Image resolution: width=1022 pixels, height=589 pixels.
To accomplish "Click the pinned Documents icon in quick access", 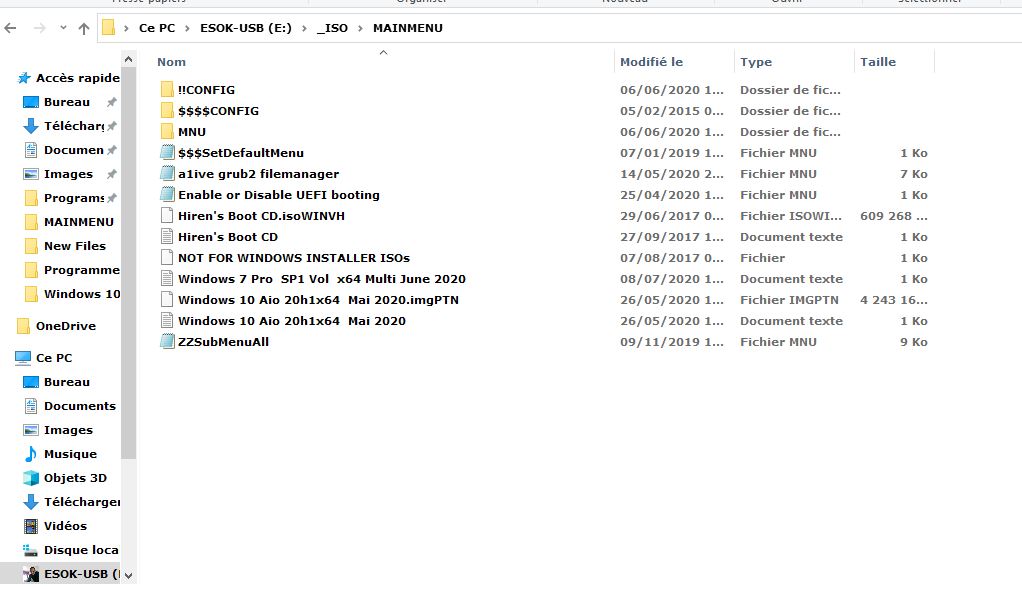I will [31, 150].
